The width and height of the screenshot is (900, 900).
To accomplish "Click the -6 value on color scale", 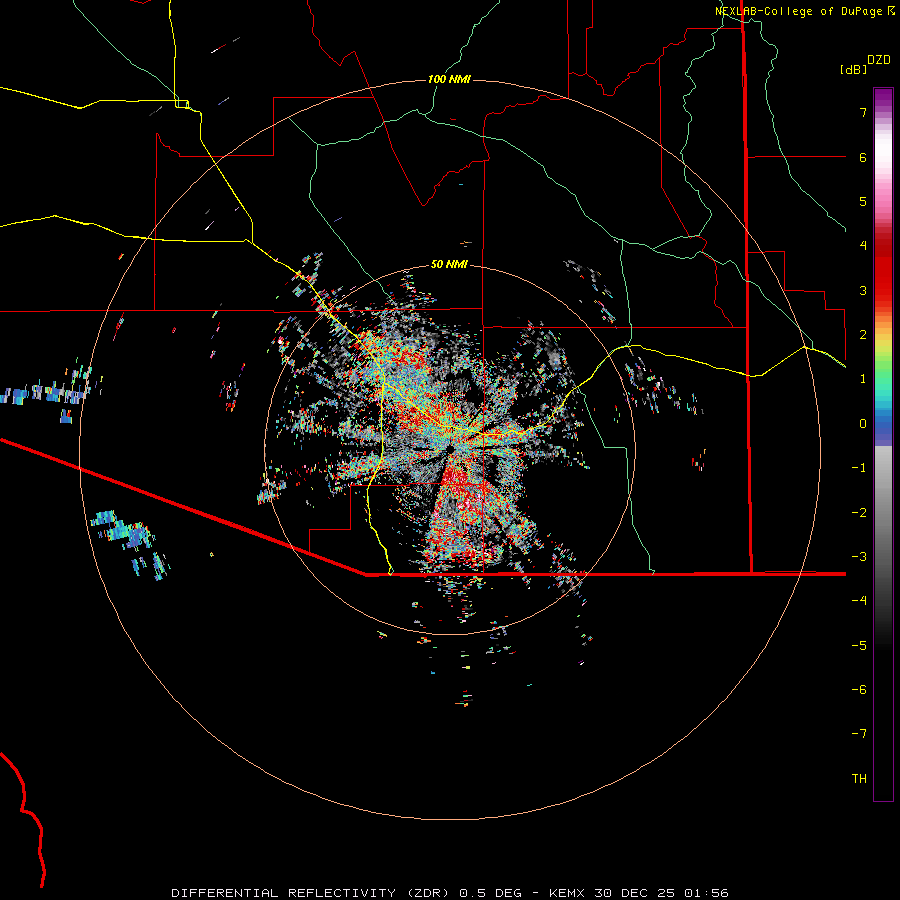I will (x=859, y=690).
